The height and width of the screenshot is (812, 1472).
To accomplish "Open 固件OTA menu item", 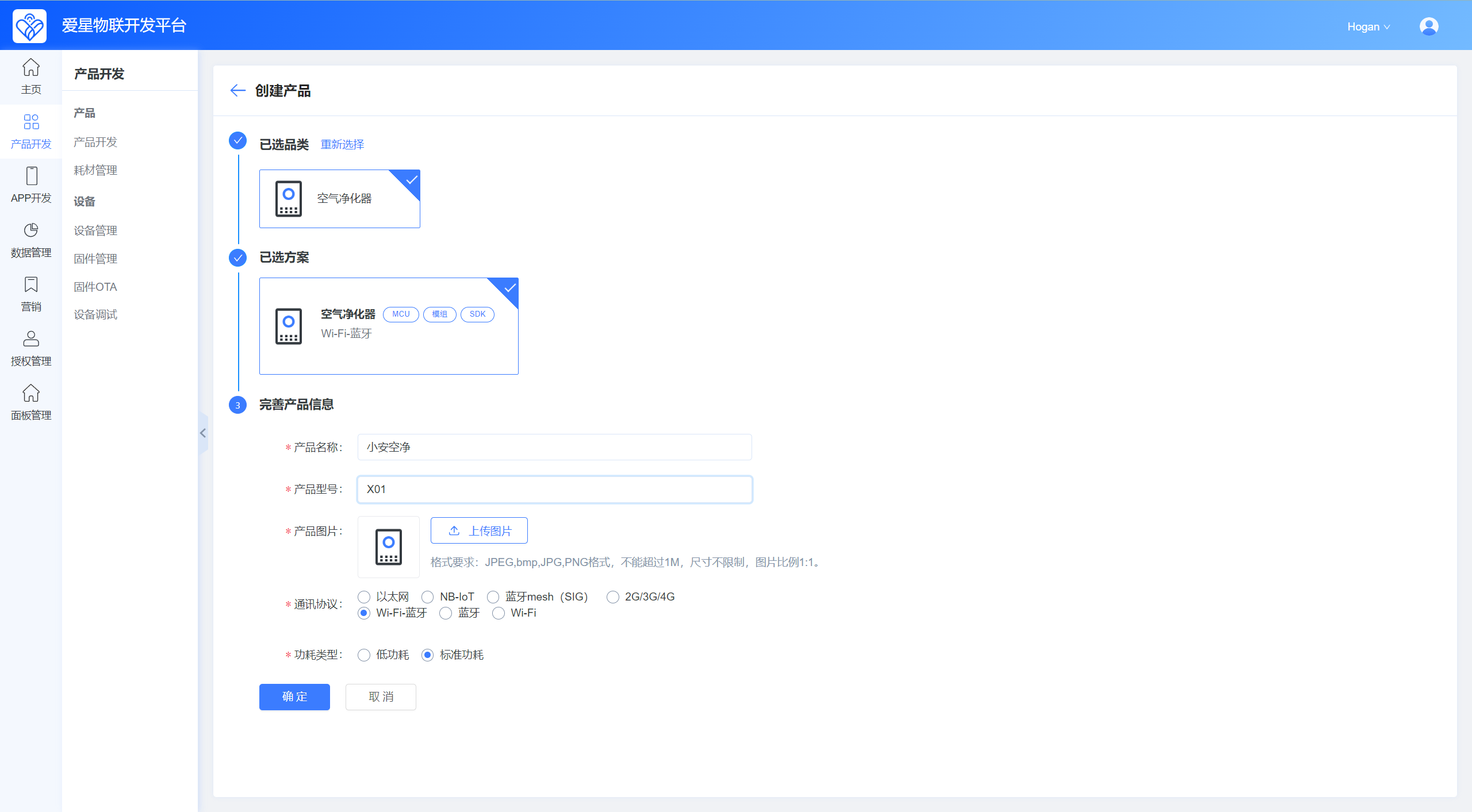I will pos(95,287).
